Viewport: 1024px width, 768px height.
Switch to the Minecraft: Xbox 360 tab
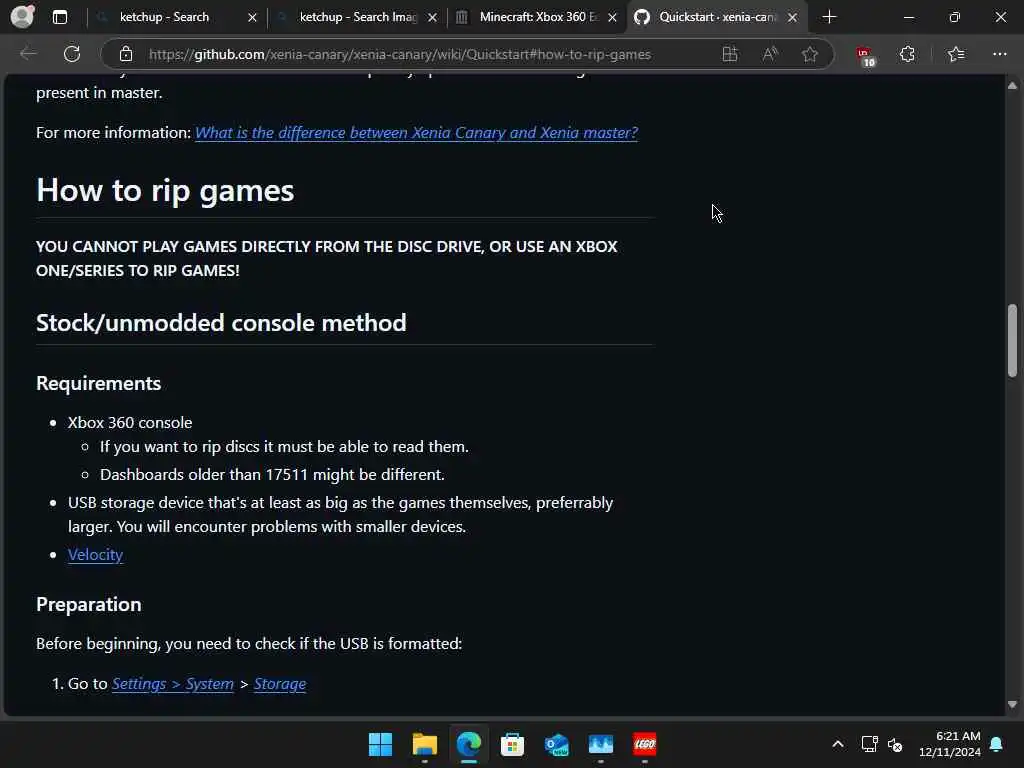[x=537, y=17]
